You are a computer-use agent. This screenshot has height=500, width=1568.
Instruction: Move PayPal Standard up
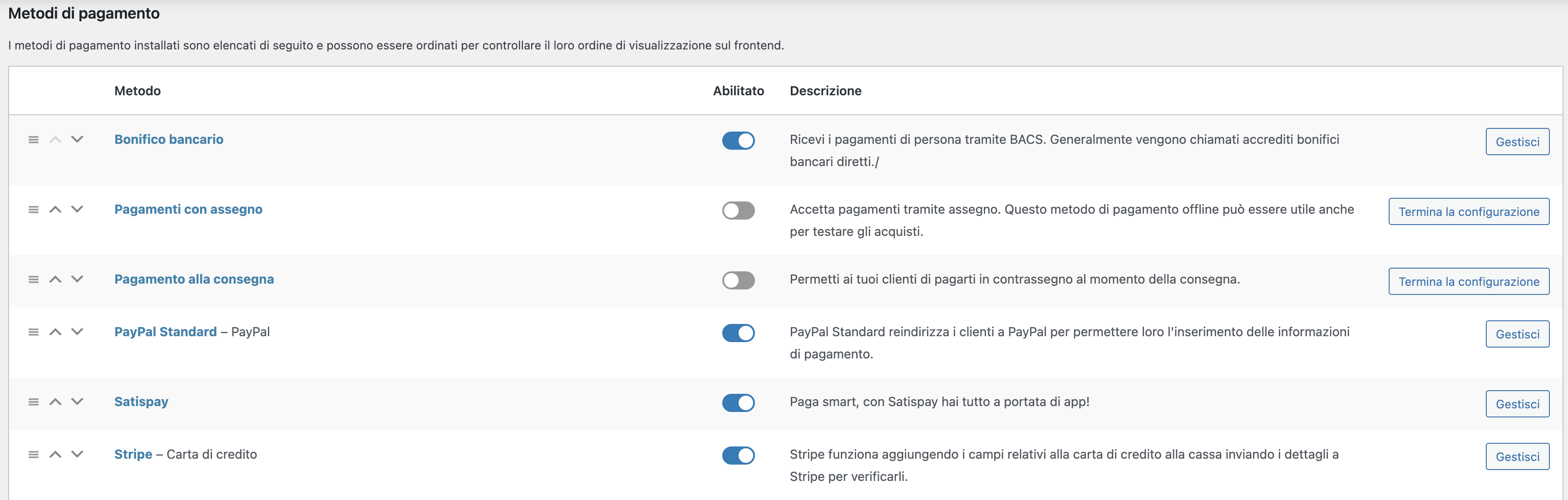(x=55, y=332)
